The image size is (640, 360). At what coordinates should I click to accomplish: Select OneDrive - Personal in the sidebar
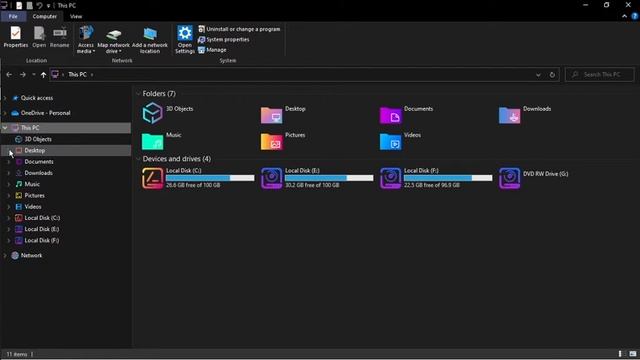tap(45, 113)
